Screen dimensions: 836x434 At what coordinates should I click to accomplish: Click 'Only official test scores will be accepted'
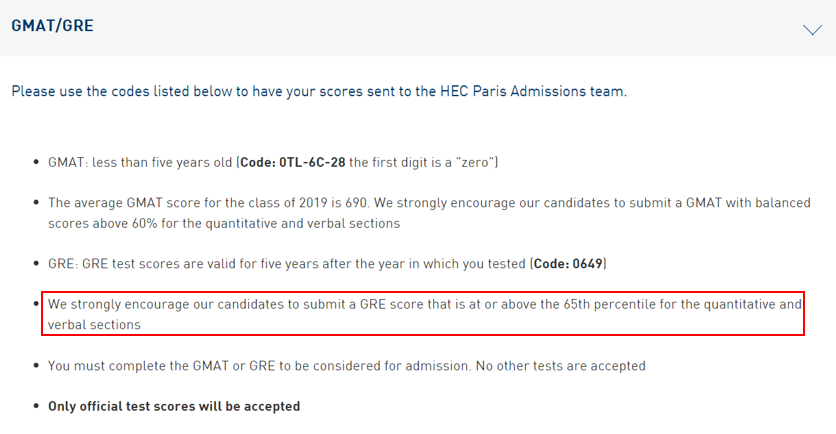coord(174,406)
